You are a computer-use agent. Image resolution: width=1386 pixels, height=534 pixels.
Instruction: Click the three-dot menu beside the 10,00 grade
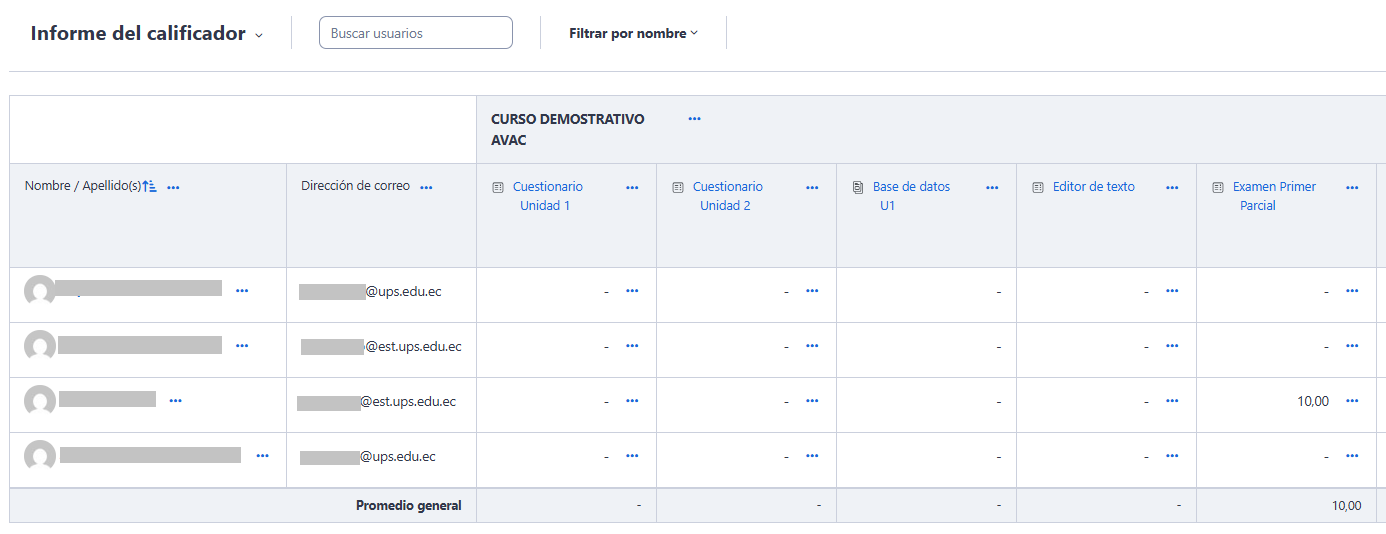point(1352,401)
